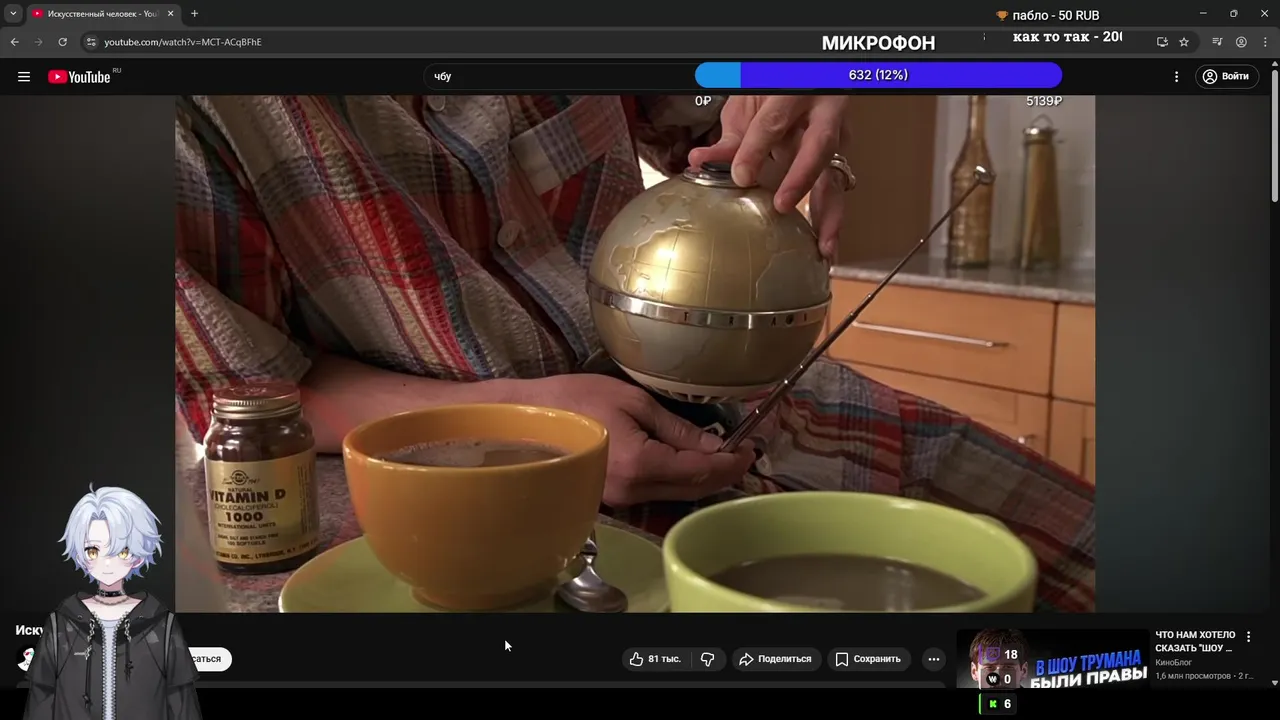
Task: Click the video player frame
Action: [x=635, y=354]
